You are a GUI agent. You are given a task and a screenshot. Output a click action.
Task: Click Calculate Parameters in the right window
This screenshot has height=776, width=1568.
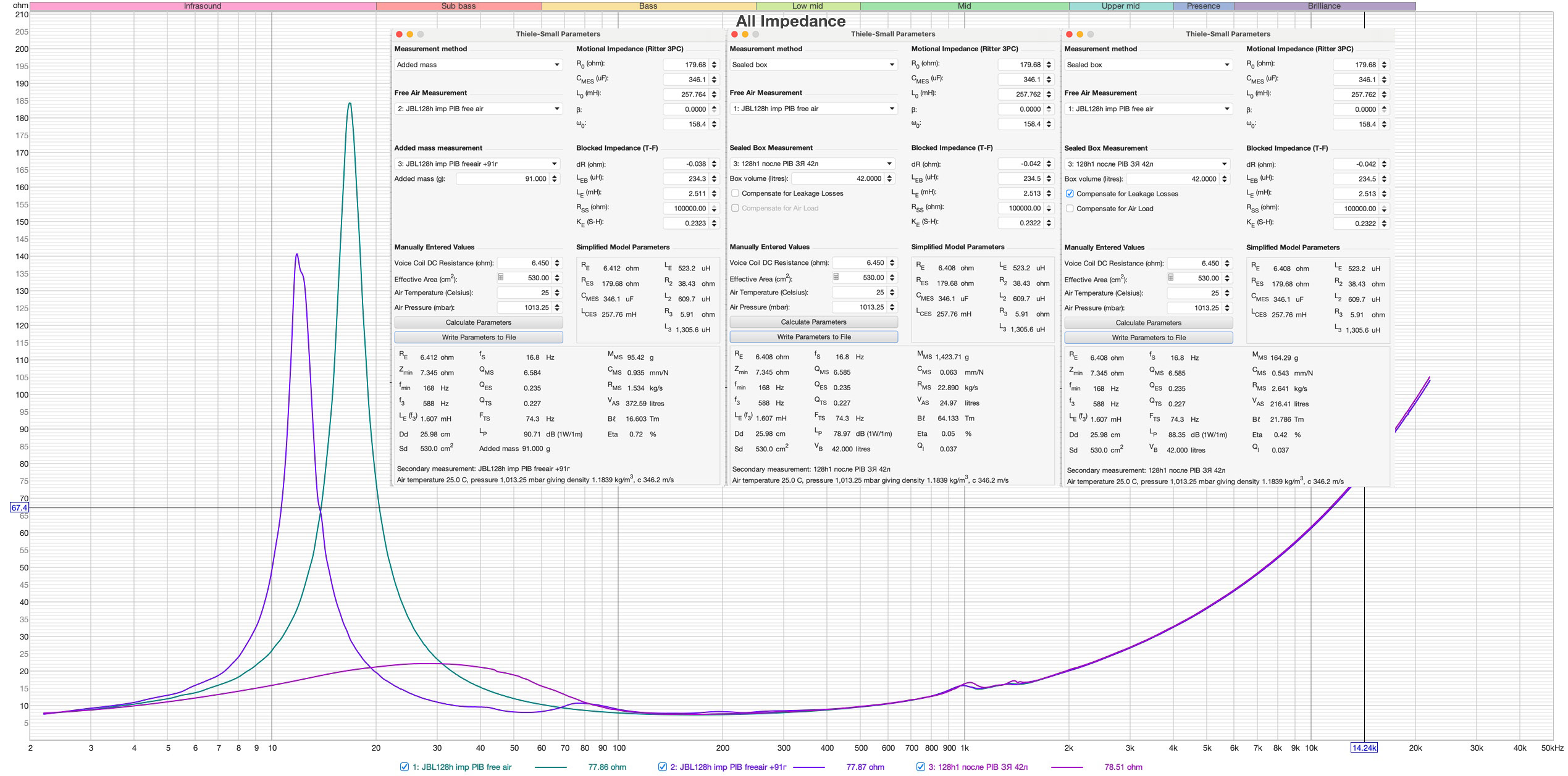[1149, 322]
